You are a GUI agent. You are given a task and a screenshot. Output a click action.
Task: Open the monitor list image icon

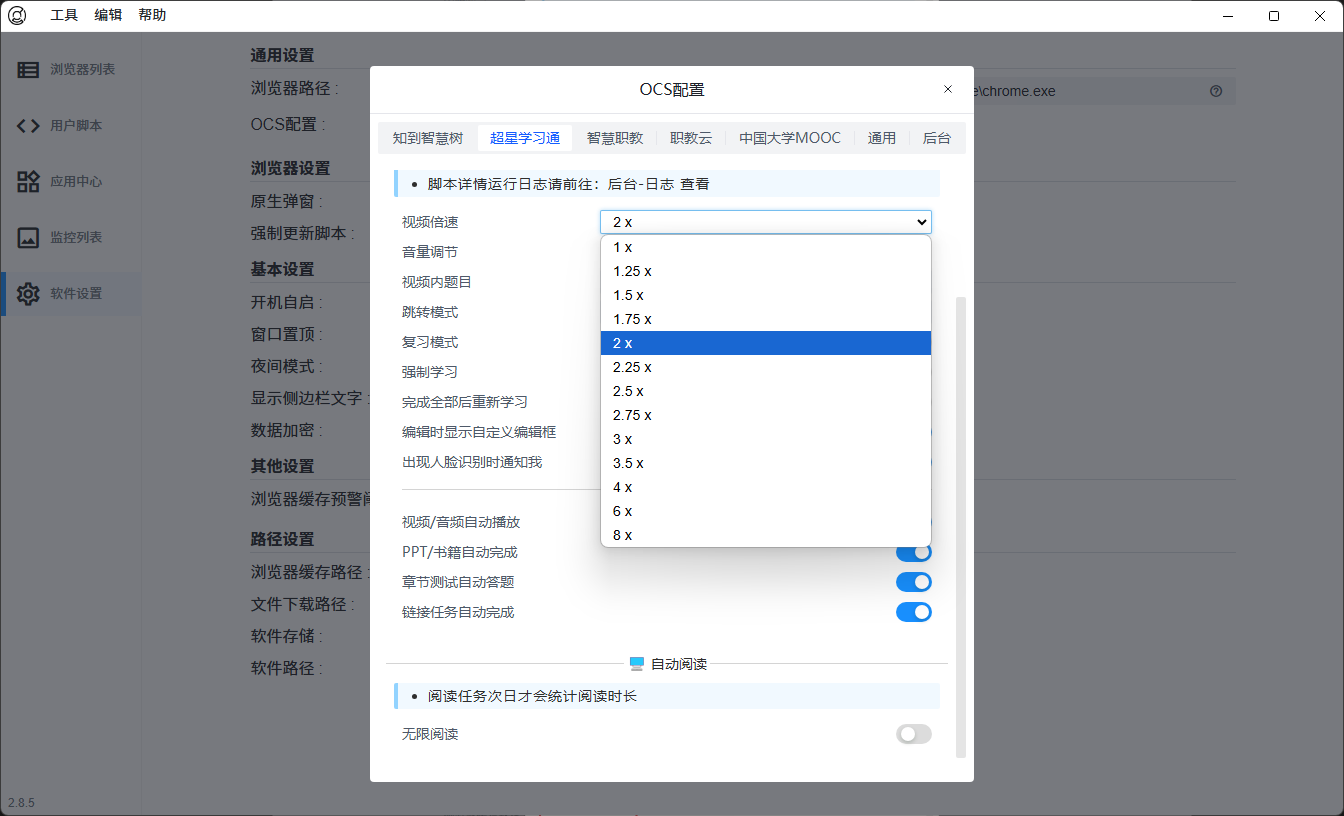(28, 238)
